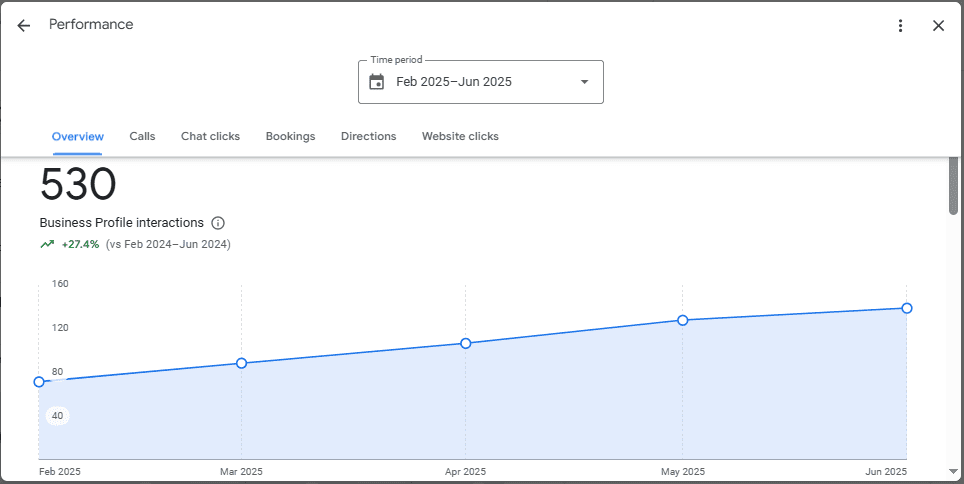This screenshot has width=964, height=484.
Task: Click the calendar icon in Time period
Action: [376, 82]
